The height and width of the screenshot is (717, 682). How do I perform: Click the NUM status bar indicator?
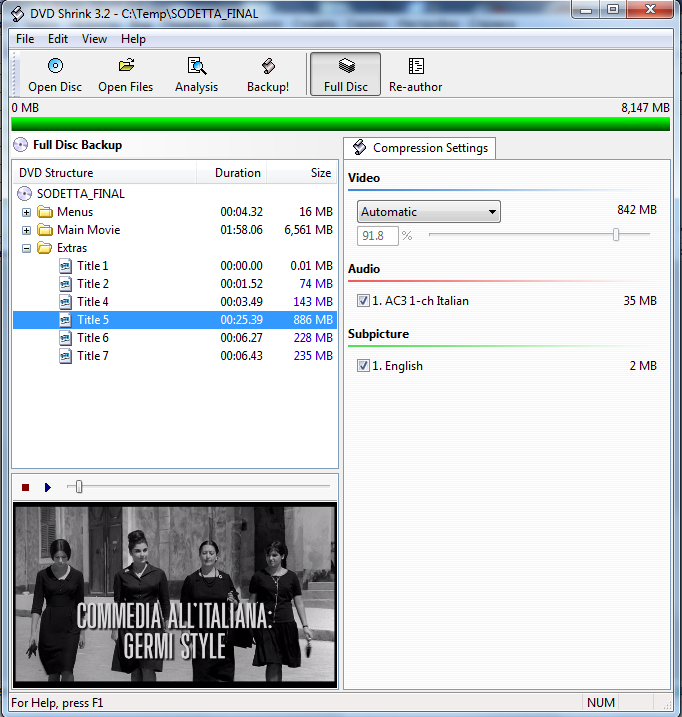(601, 702)
